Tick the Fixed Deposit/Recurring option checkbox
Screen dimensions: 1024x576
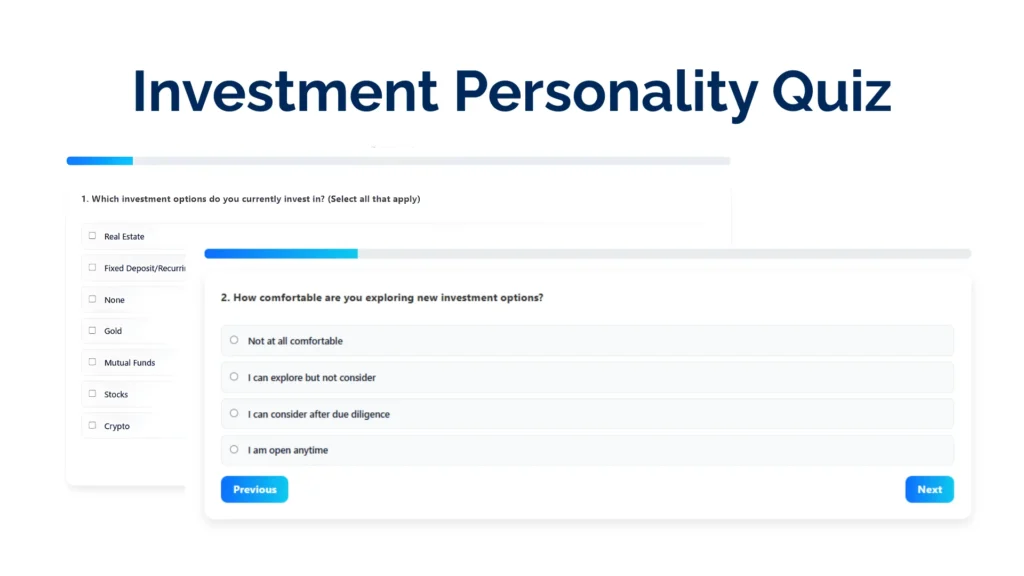(x=93, y=268)
